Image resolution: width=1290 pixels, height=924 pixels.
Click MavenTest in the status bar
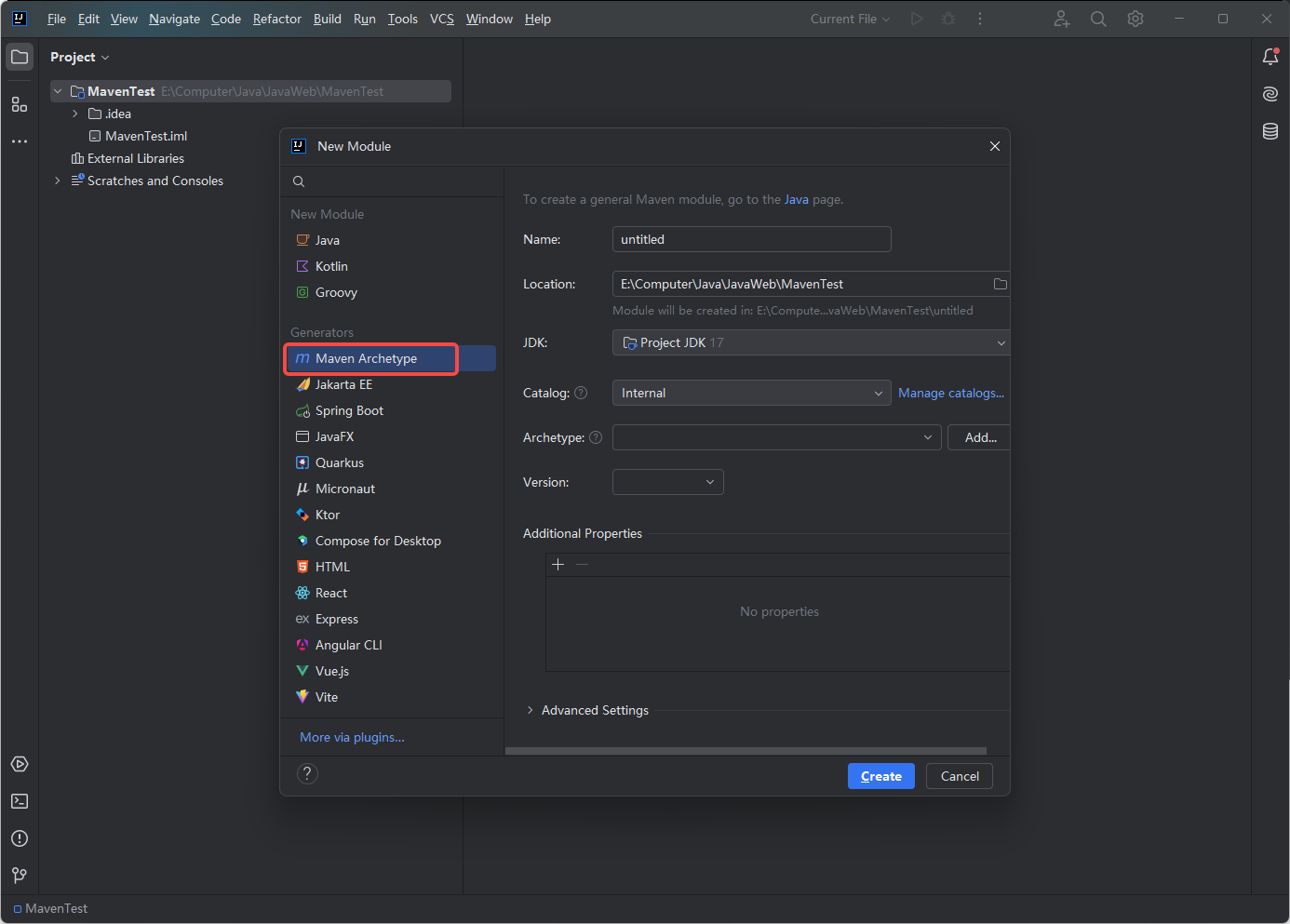tap(51, 908)
